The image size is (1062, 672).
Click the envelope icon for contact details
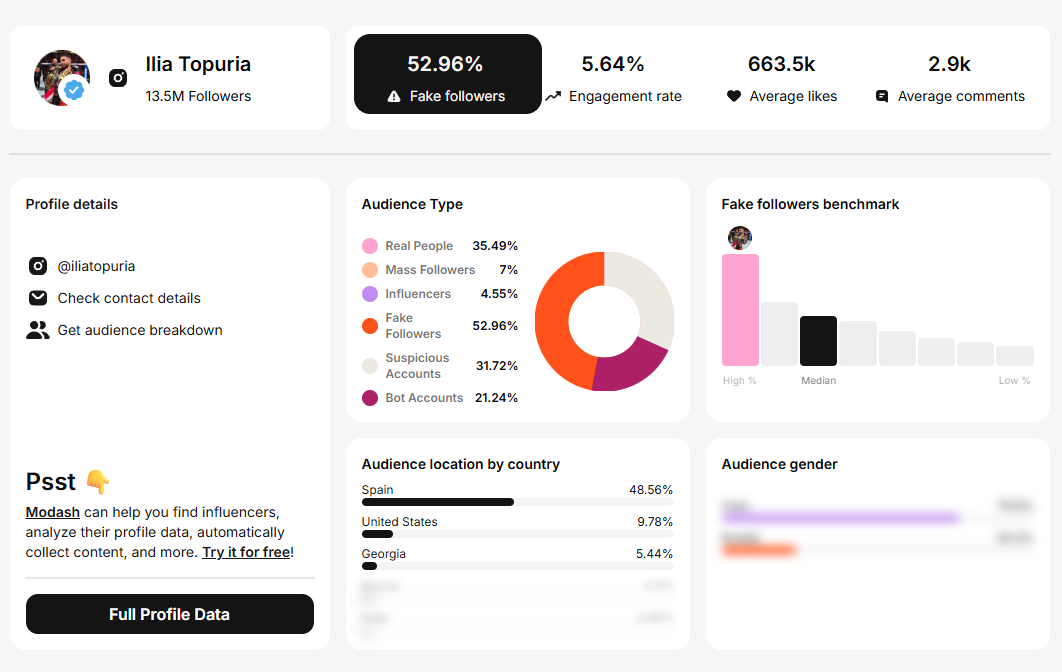tap(38, 298)
